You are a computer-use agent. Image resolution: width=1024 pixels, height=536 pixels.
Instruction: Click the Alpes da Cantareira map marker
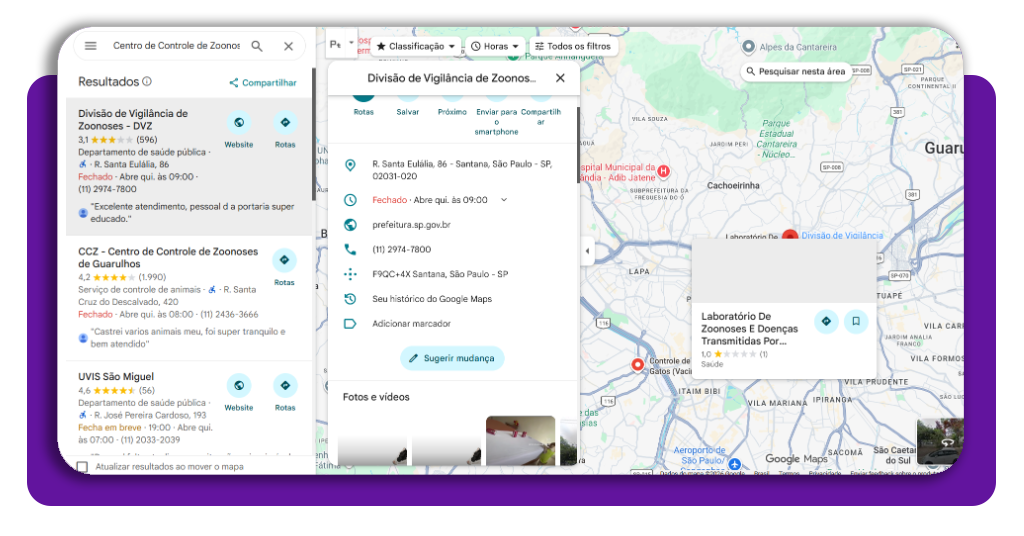pyautogui.click(x=748, y=47)
